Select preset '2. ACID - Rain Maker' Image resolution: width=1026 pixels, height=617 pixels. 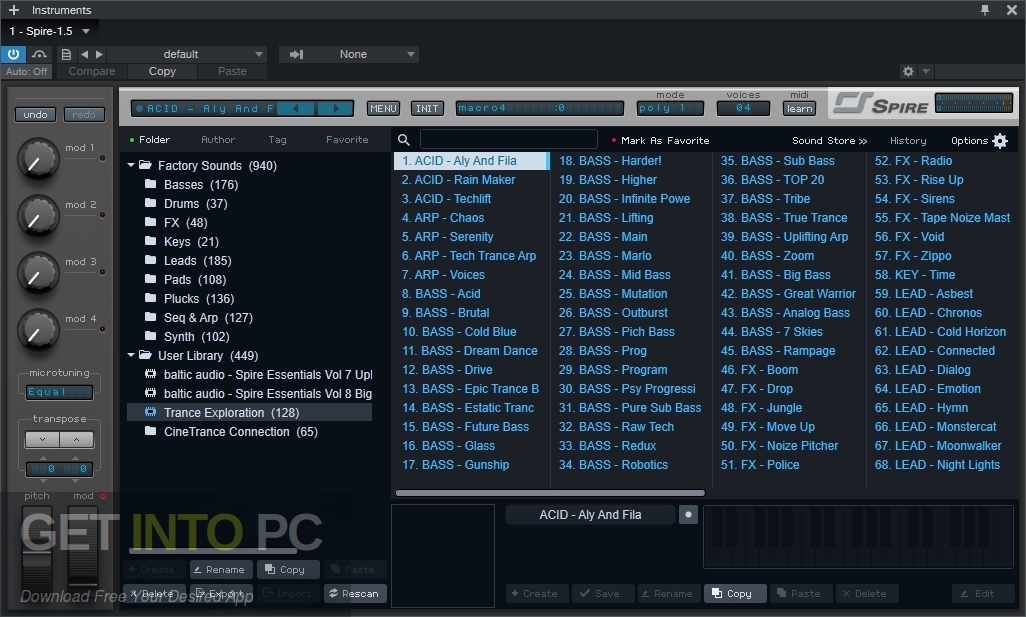(458, 179)
